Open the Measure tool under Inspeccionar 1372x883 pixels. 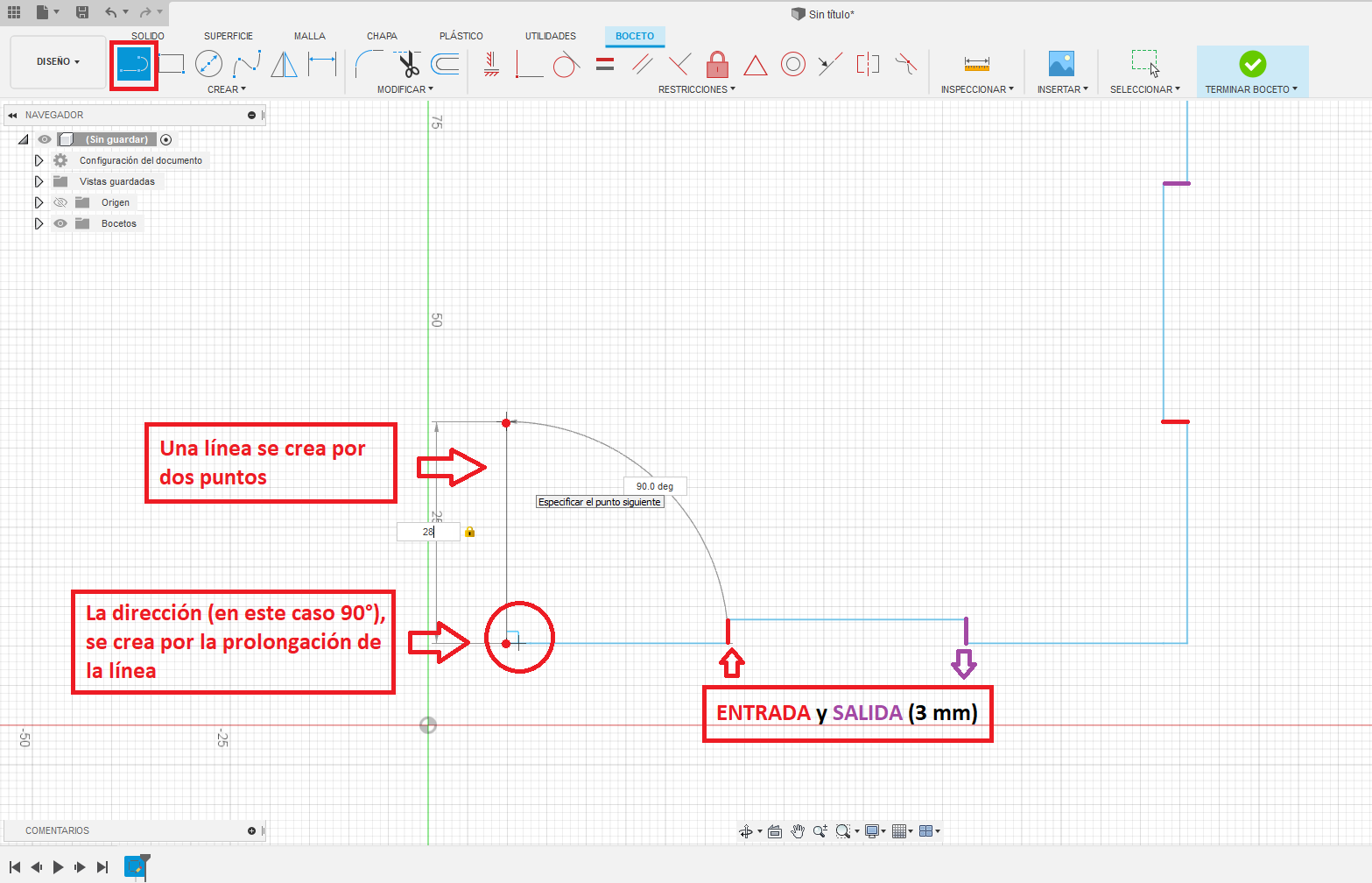pos(977,64)
